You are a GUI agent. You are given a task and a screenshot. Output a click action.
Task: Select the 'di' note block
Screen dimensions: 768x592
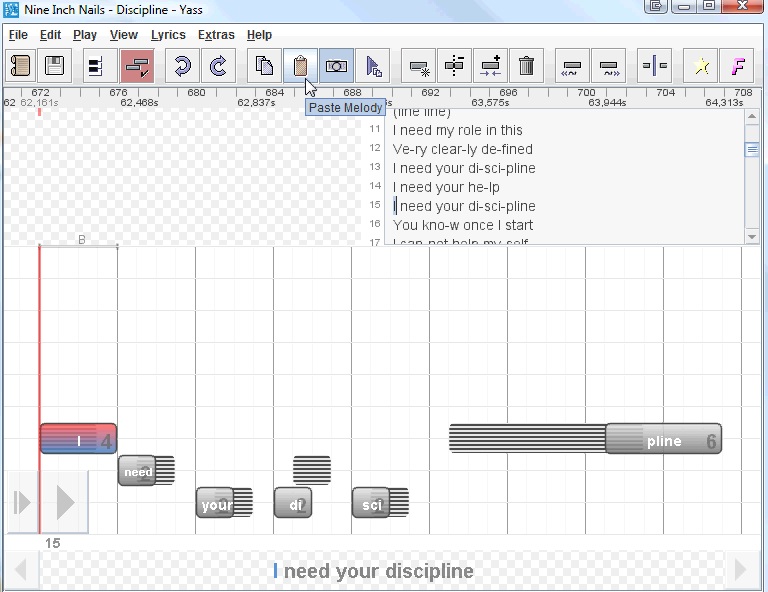(x=293, y=503)
